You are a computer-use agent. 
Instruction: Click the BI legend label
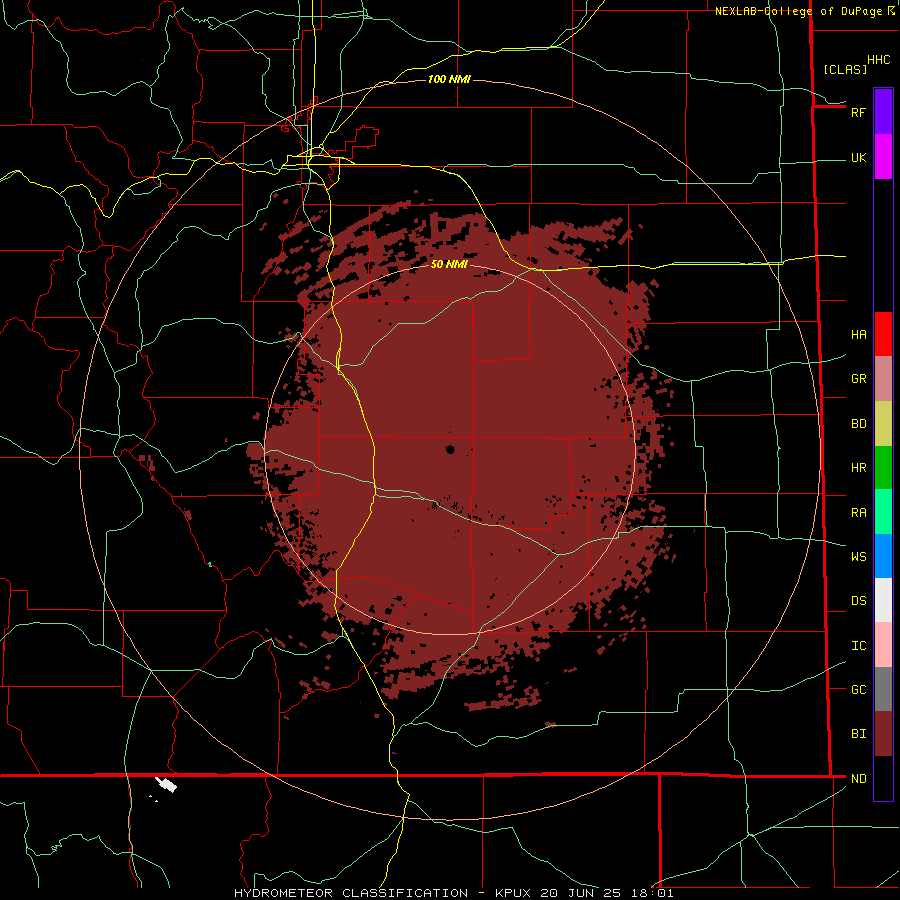point(858,734)
